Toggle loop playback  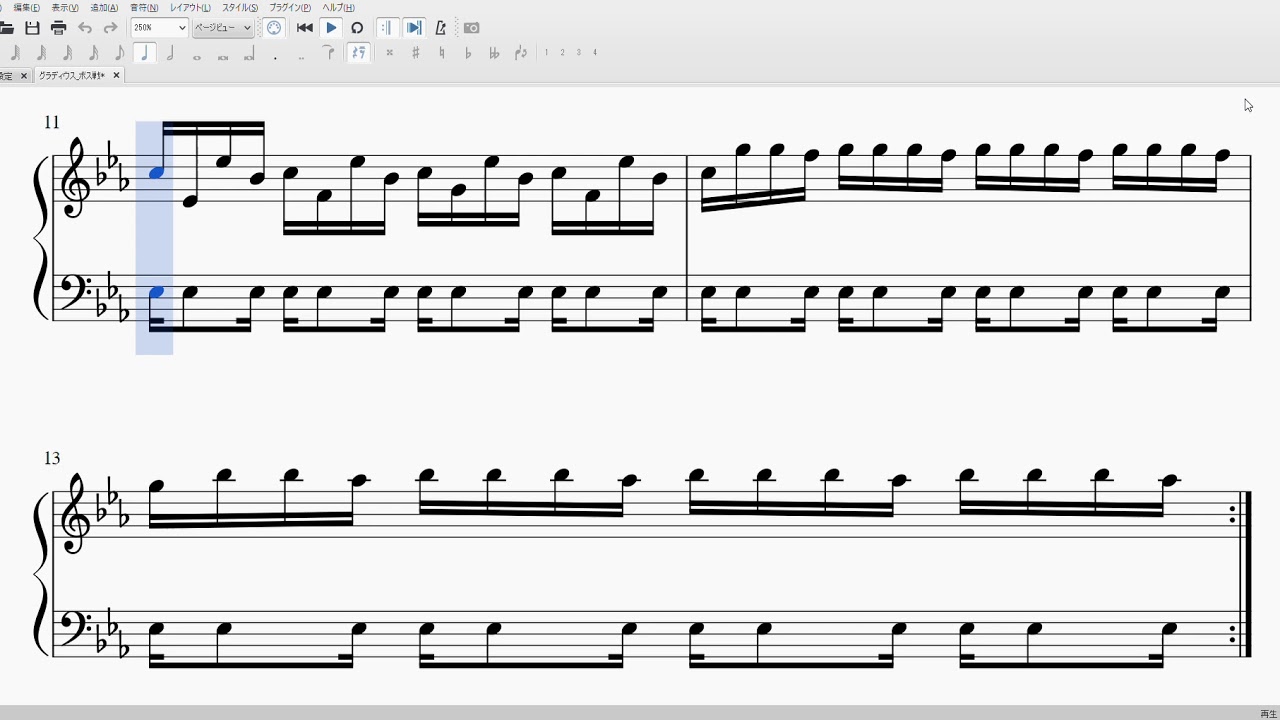point(357,28)
